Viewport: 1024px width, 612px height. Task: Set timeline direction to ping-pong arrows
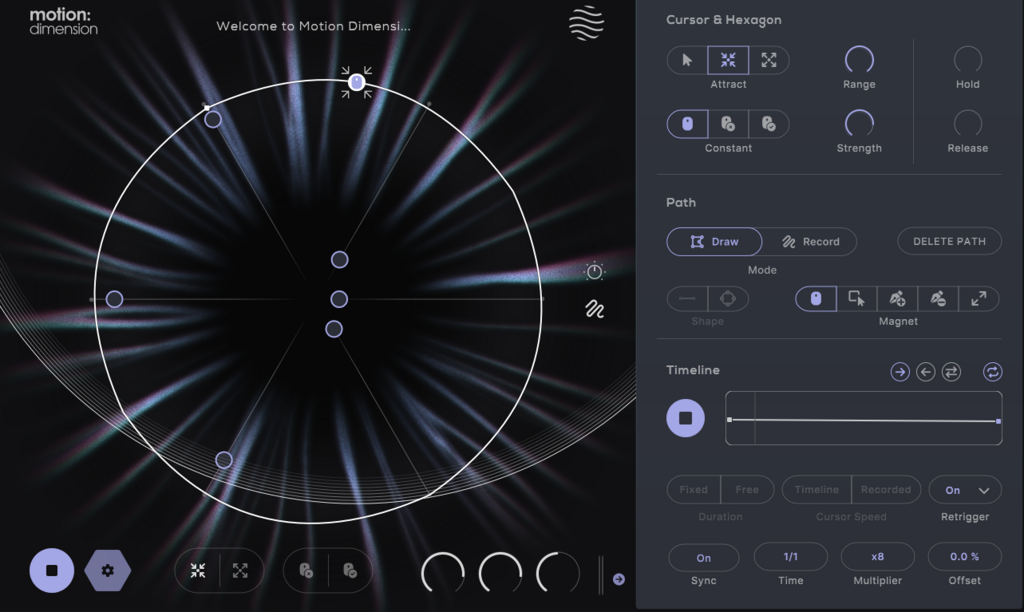(x=951, y=372)
